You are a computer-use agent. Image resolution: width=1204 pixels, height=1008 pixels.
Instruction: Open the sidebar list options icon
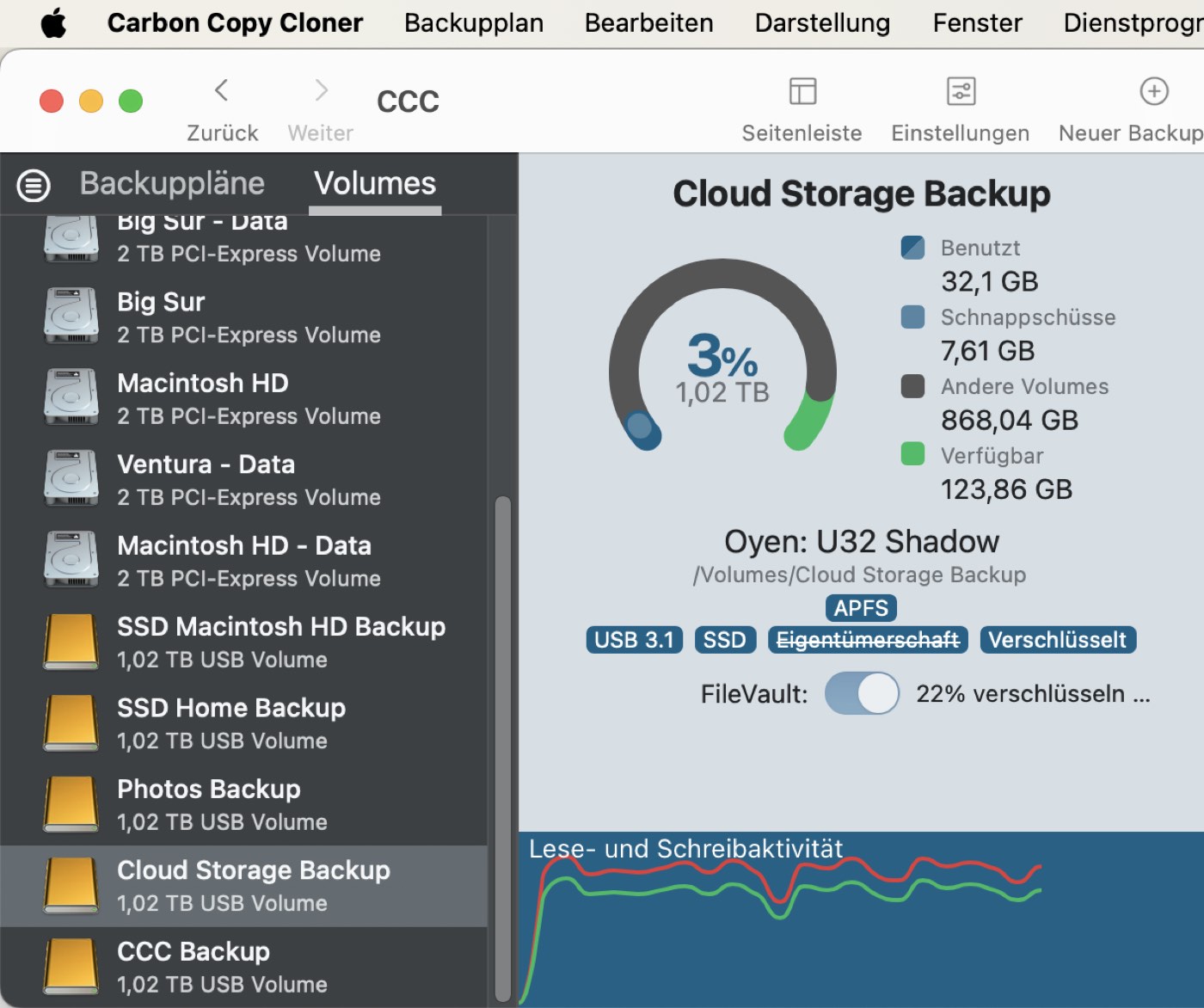click(34, 185)
